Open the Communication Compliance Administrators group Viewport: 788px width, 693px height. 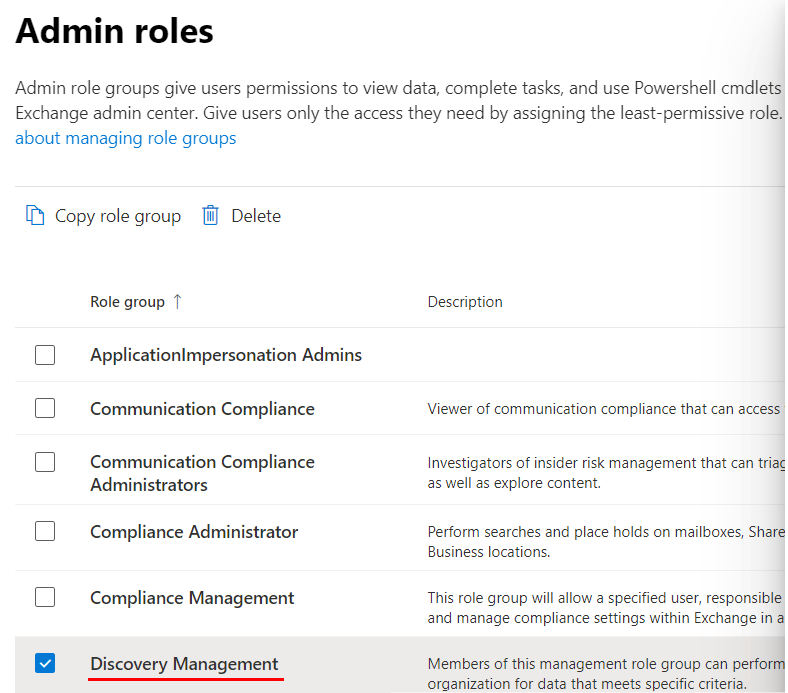click(x=202, y=473)
